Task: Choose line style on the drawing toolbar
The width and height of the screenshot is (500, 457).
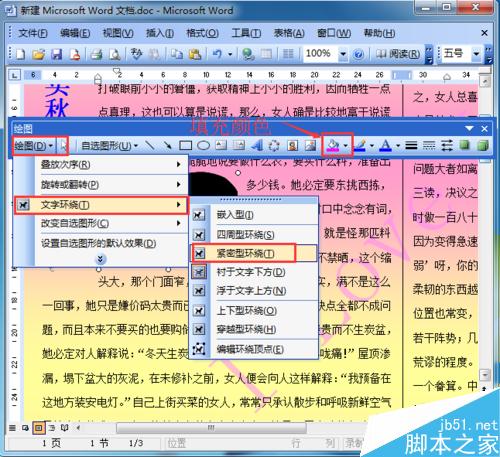Action: (x=411, y=145)
